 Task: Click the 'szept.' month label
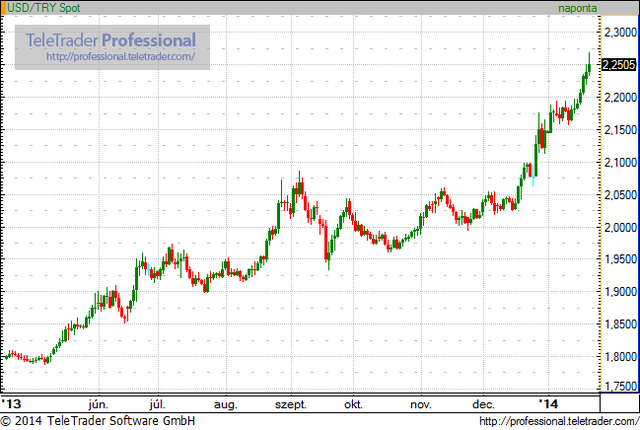(x=291, y=405)
